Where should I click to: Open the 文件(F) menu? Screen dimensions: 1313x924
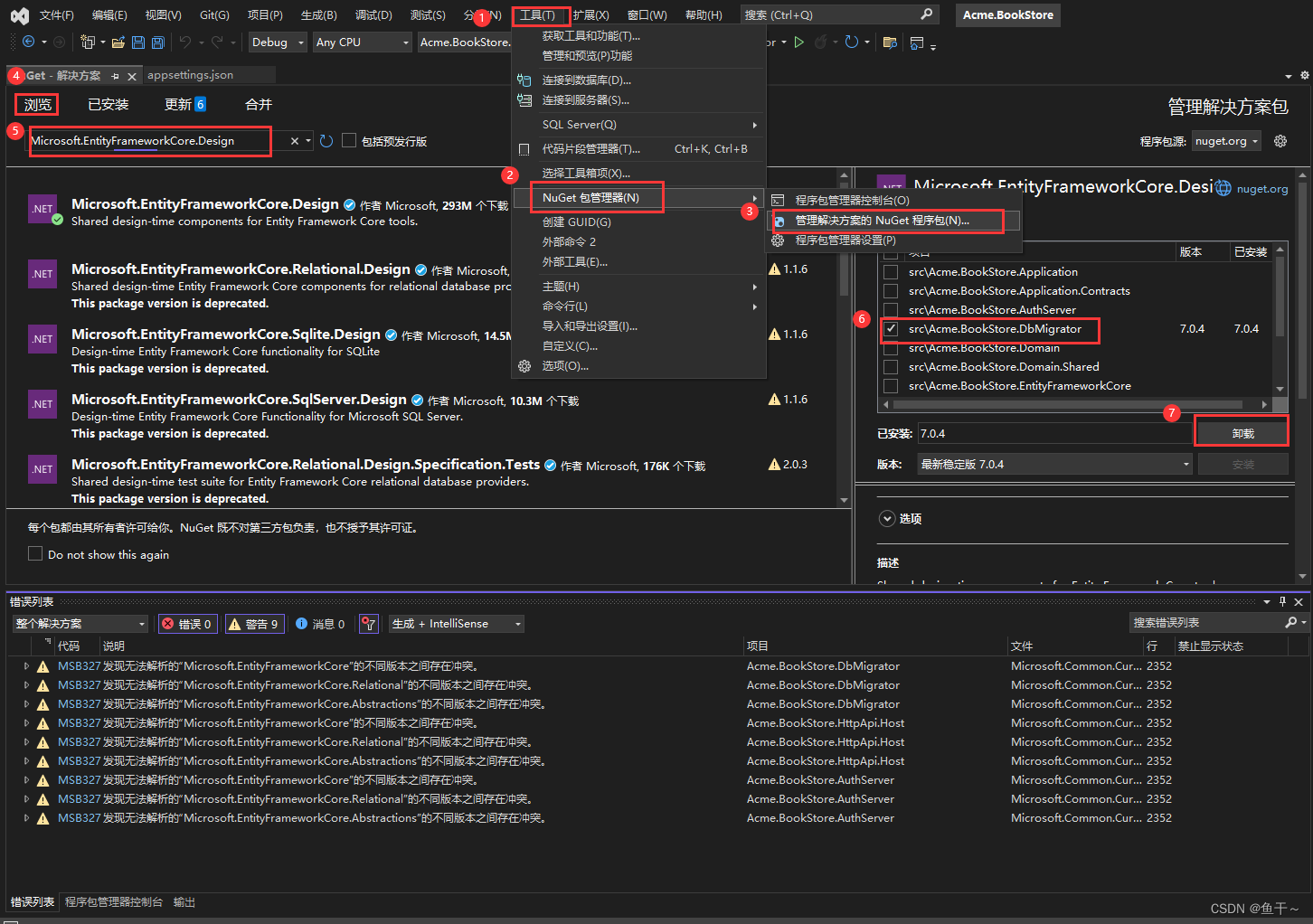pos(57,15)
